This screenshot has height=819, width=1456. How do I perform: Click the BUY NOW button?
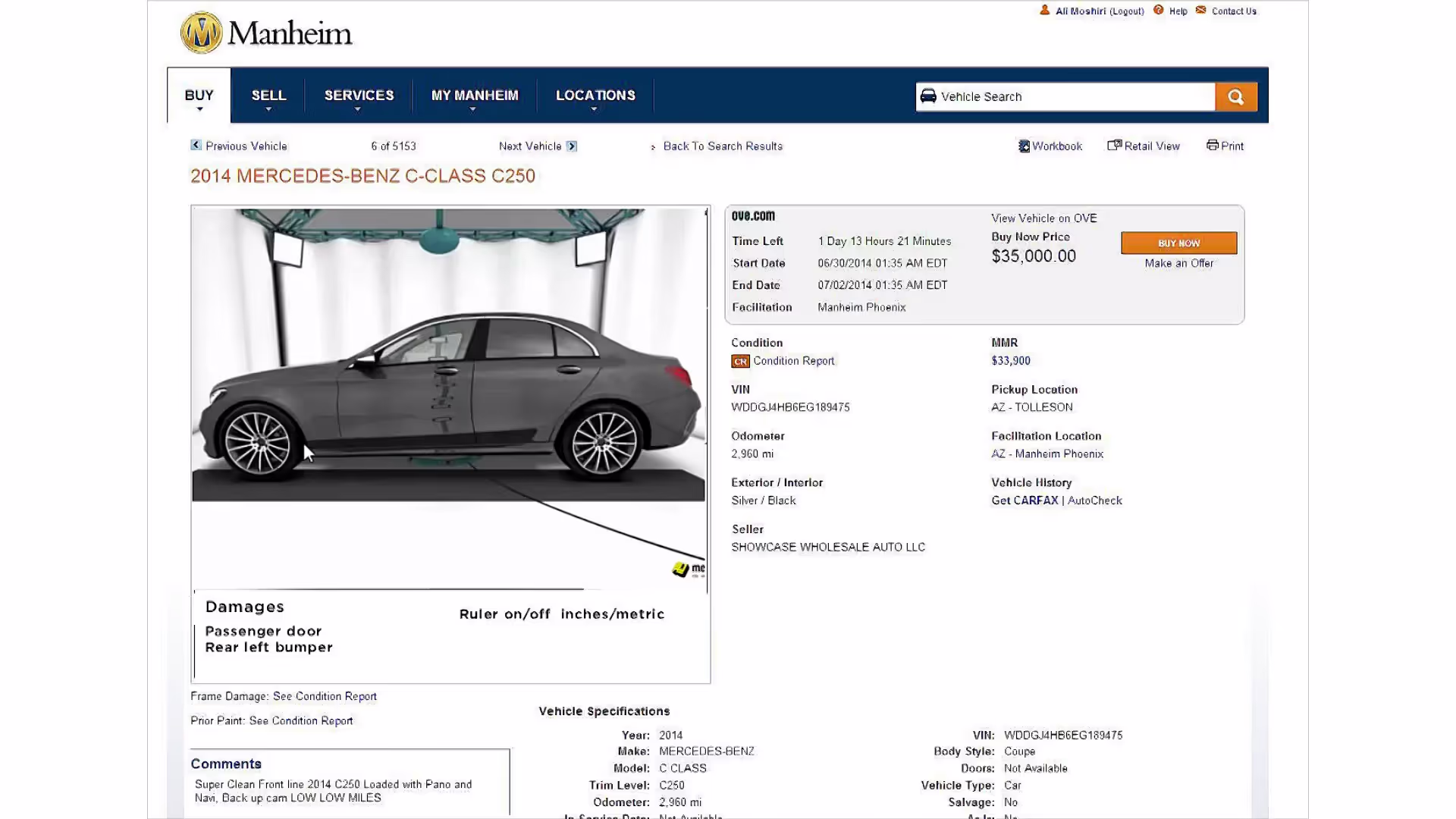pyautogui.click(x=1178, y=243)
